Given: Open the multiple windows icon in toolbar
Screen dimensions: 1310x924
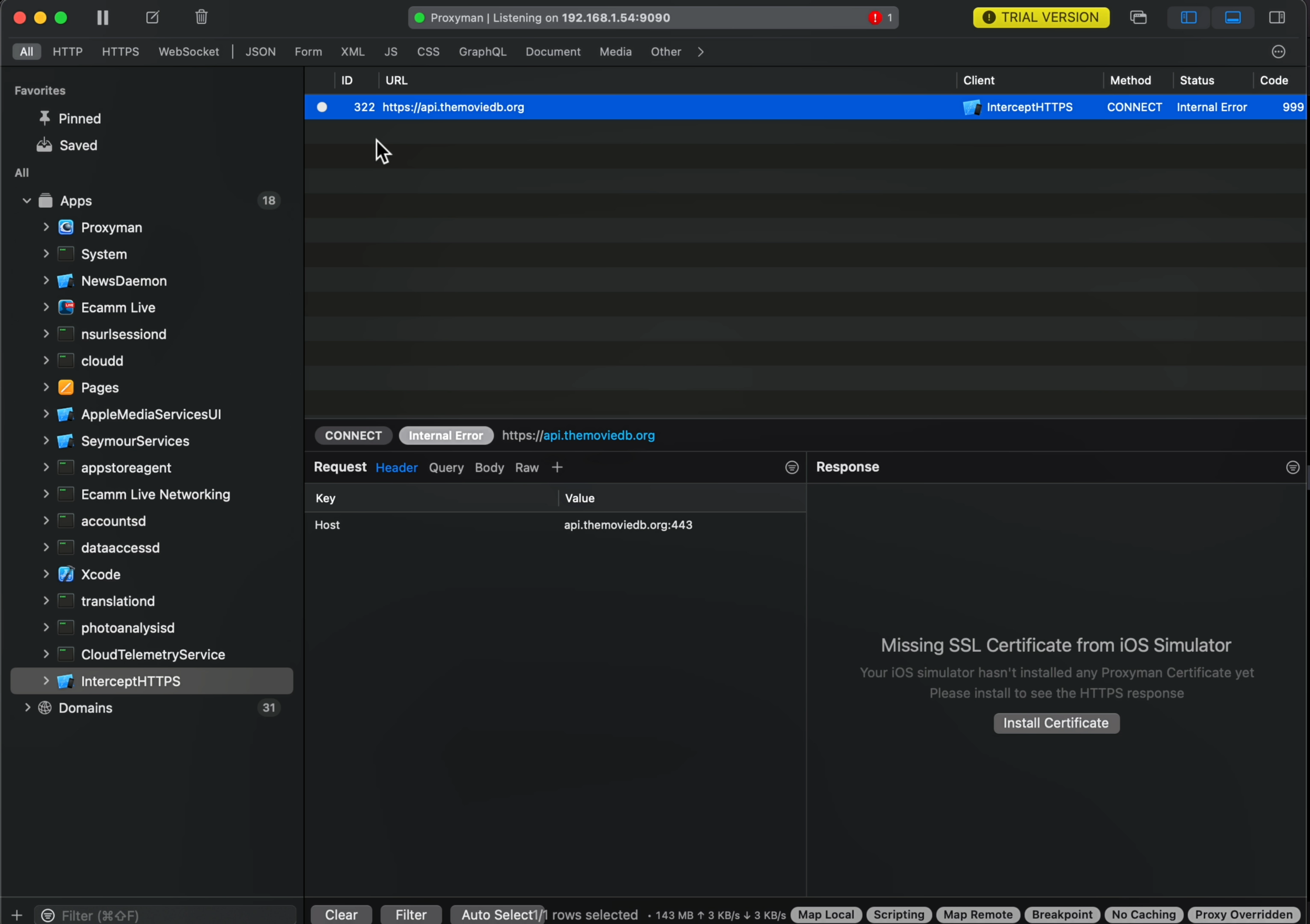Looking at the screenshot, I should 1138,18.
